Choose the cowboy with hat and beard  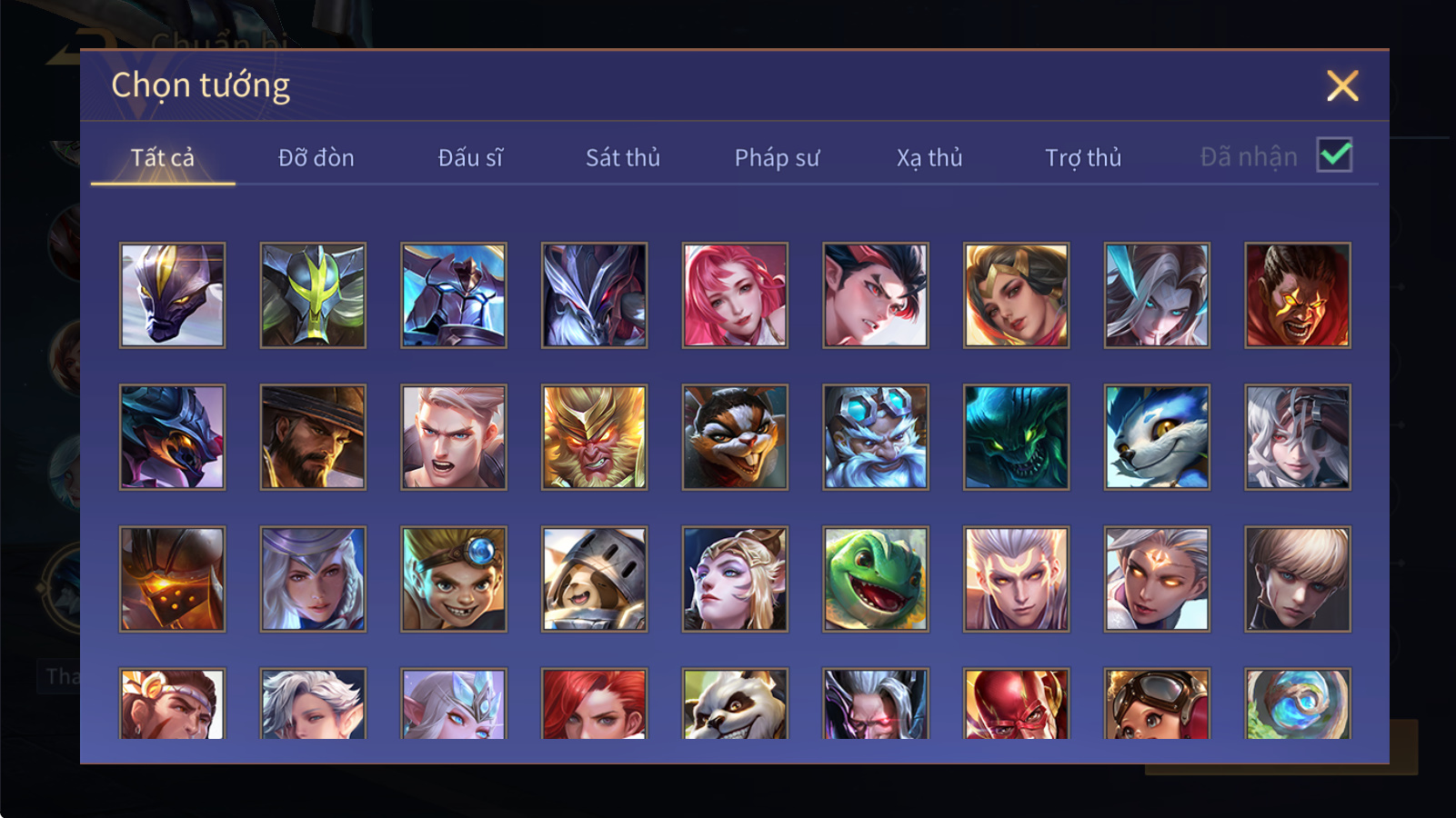[313, 436]
